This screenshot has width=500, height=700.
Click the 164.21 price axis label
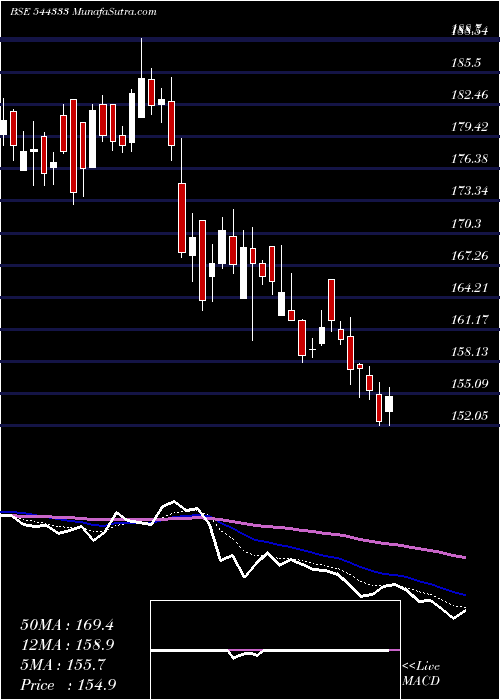coord(469,288)
